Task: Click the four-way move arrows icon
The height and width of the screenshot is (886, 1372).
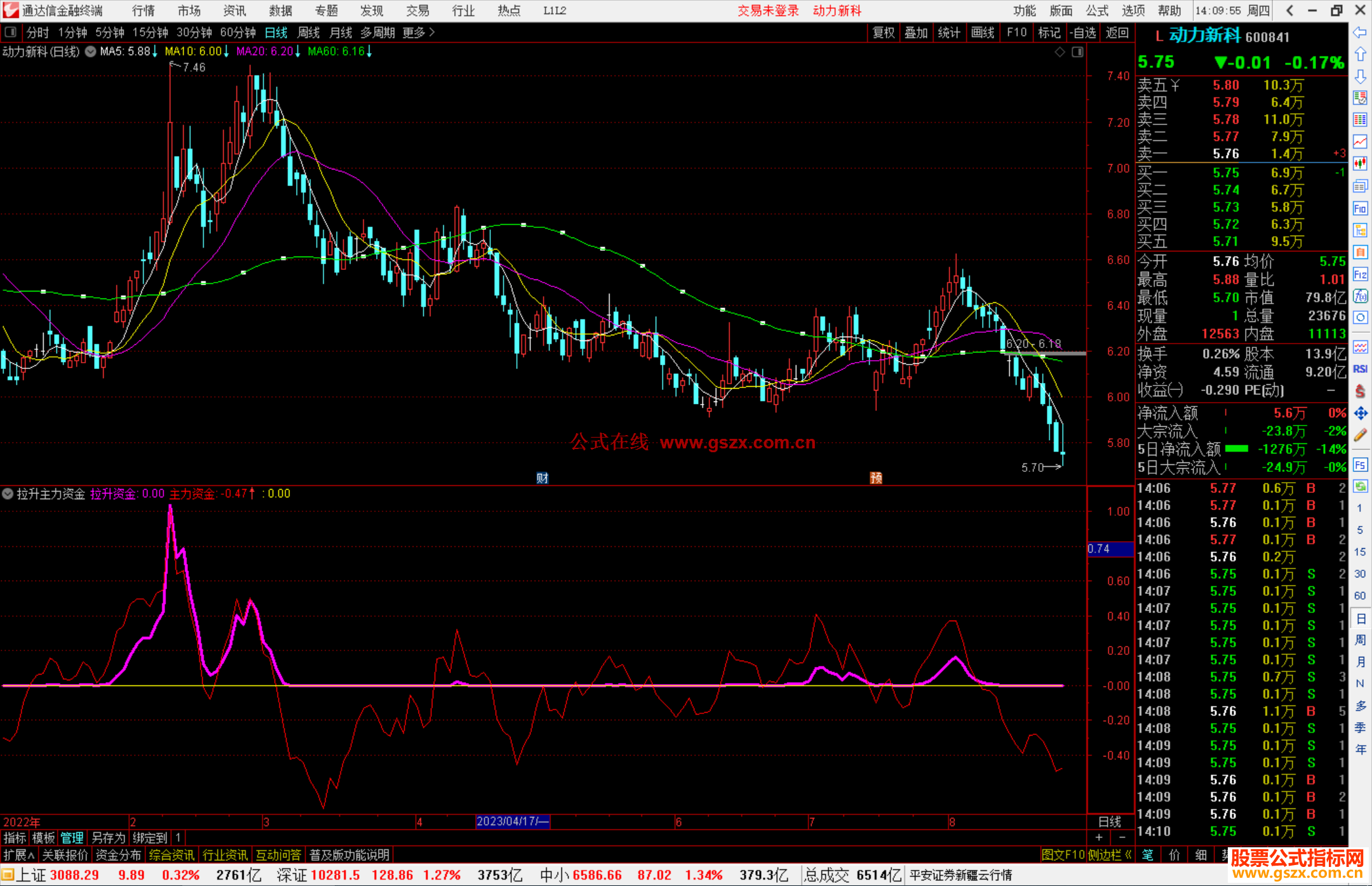Action: tap(1360, 413)
